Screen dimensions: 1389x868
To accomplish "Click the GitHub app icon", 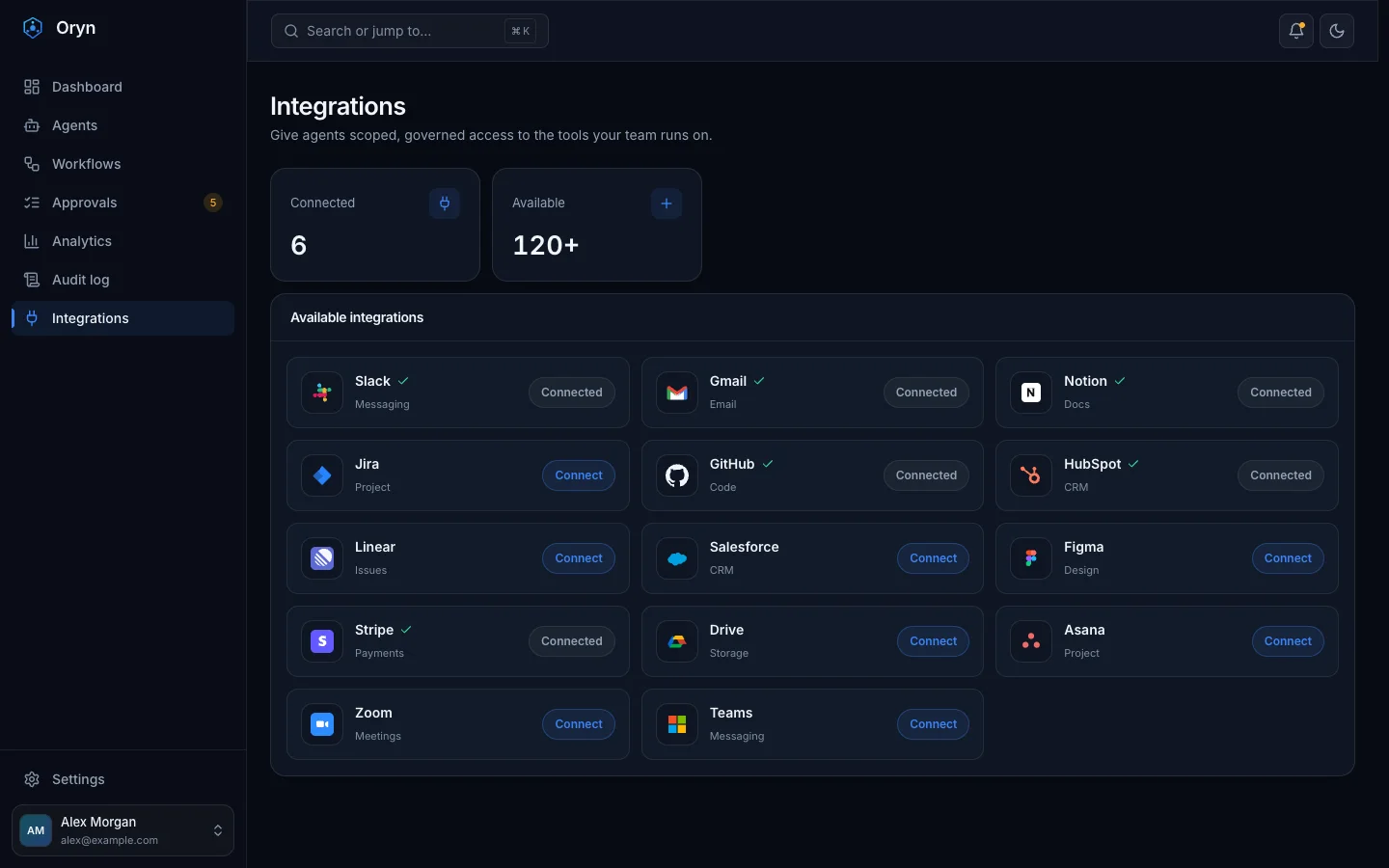I will 677,475.
